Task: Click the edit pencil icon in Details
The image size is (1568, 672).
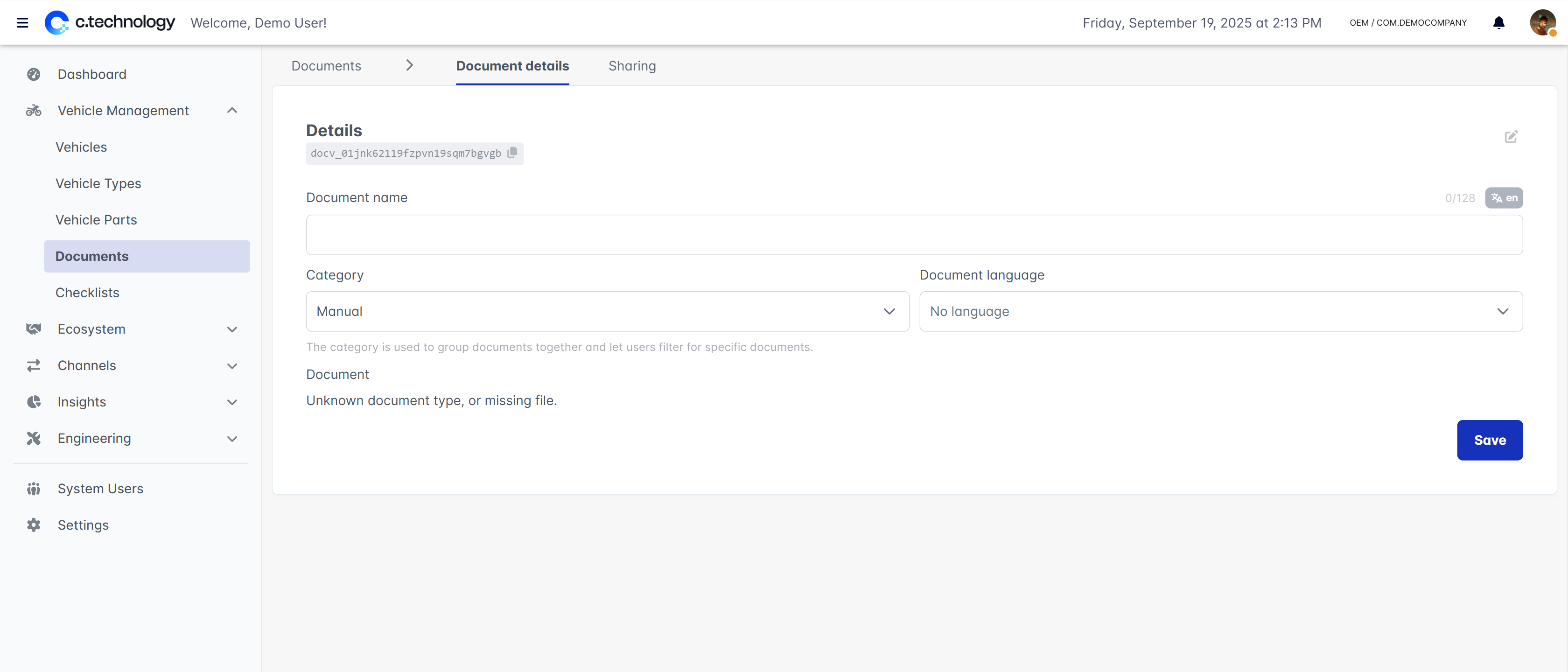Action: (x=1511, y=136)
